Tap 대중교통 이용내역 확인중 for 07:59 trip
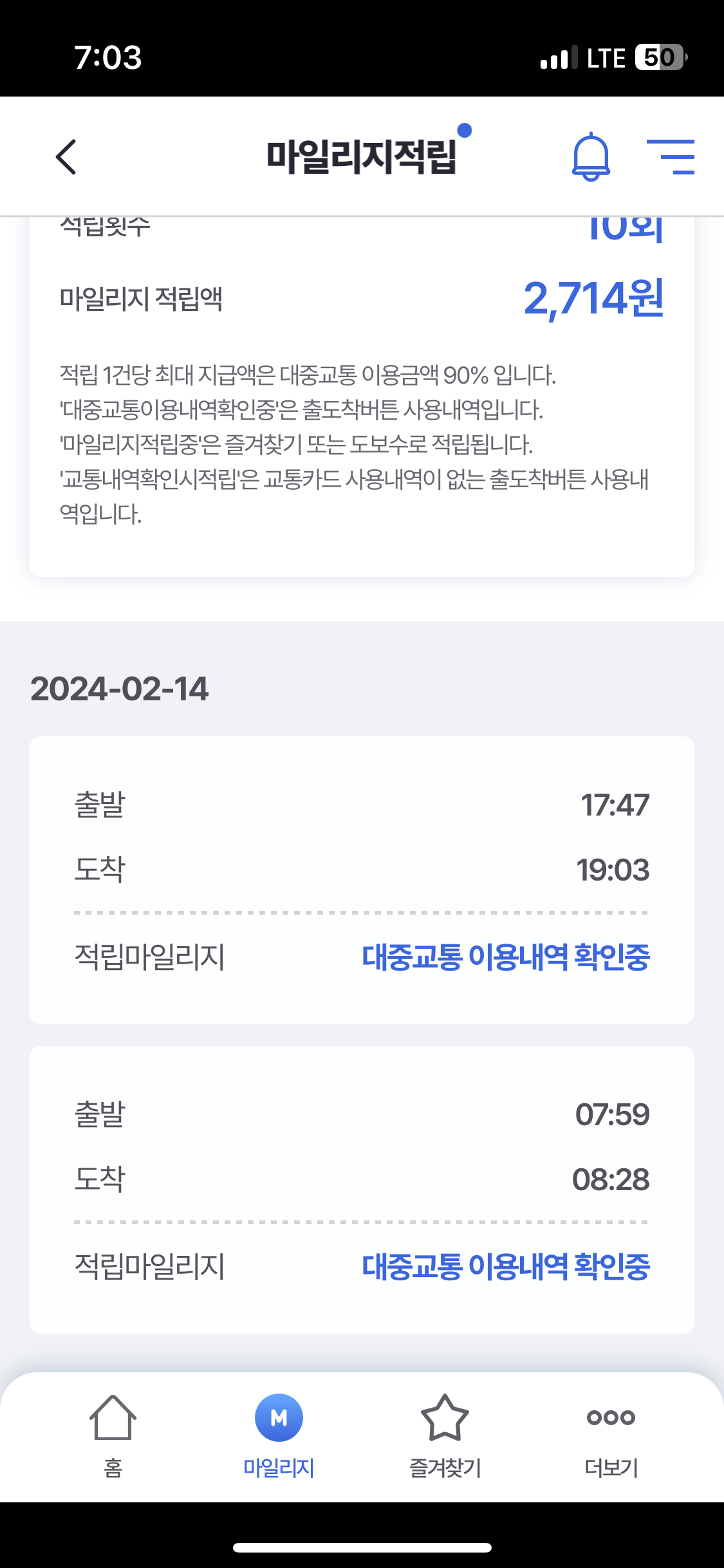This screenshot has height=1568, width=724. coord(506,1266)
